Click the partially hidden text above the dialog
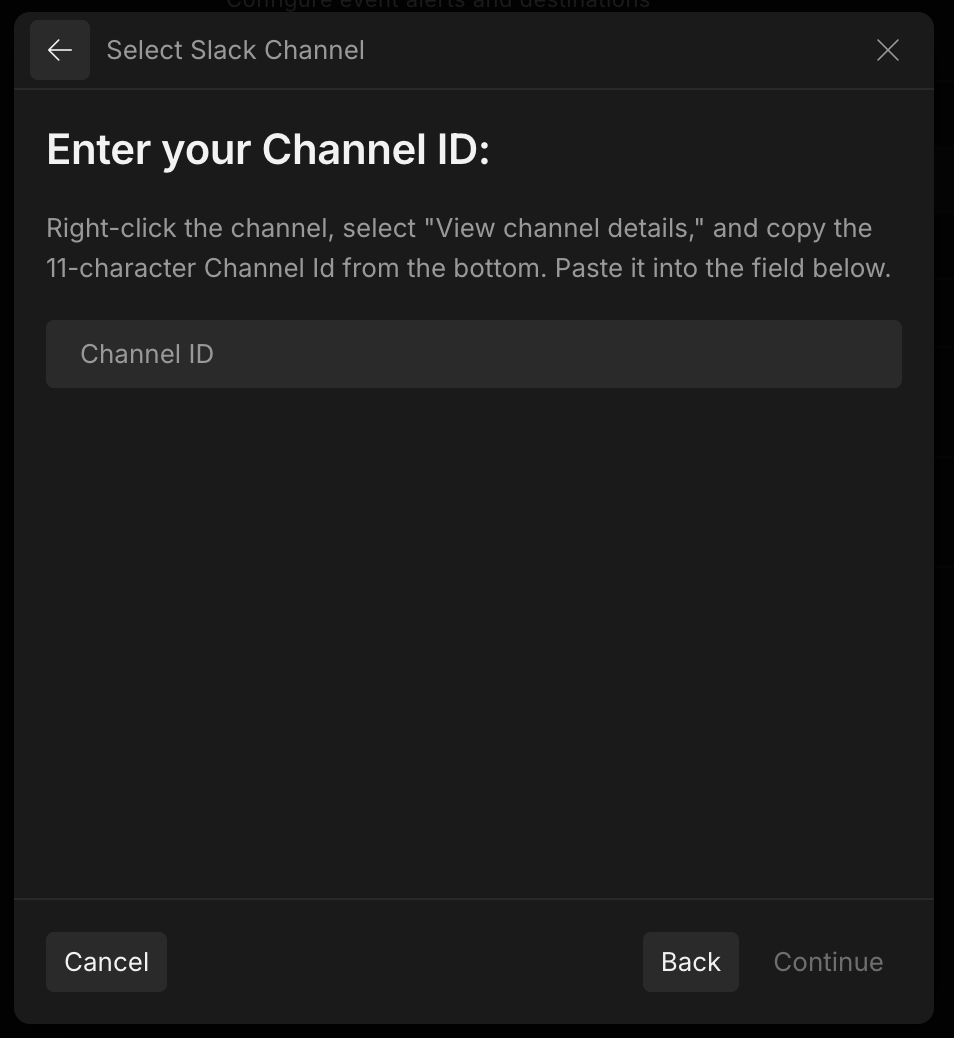 click(438, 5)
